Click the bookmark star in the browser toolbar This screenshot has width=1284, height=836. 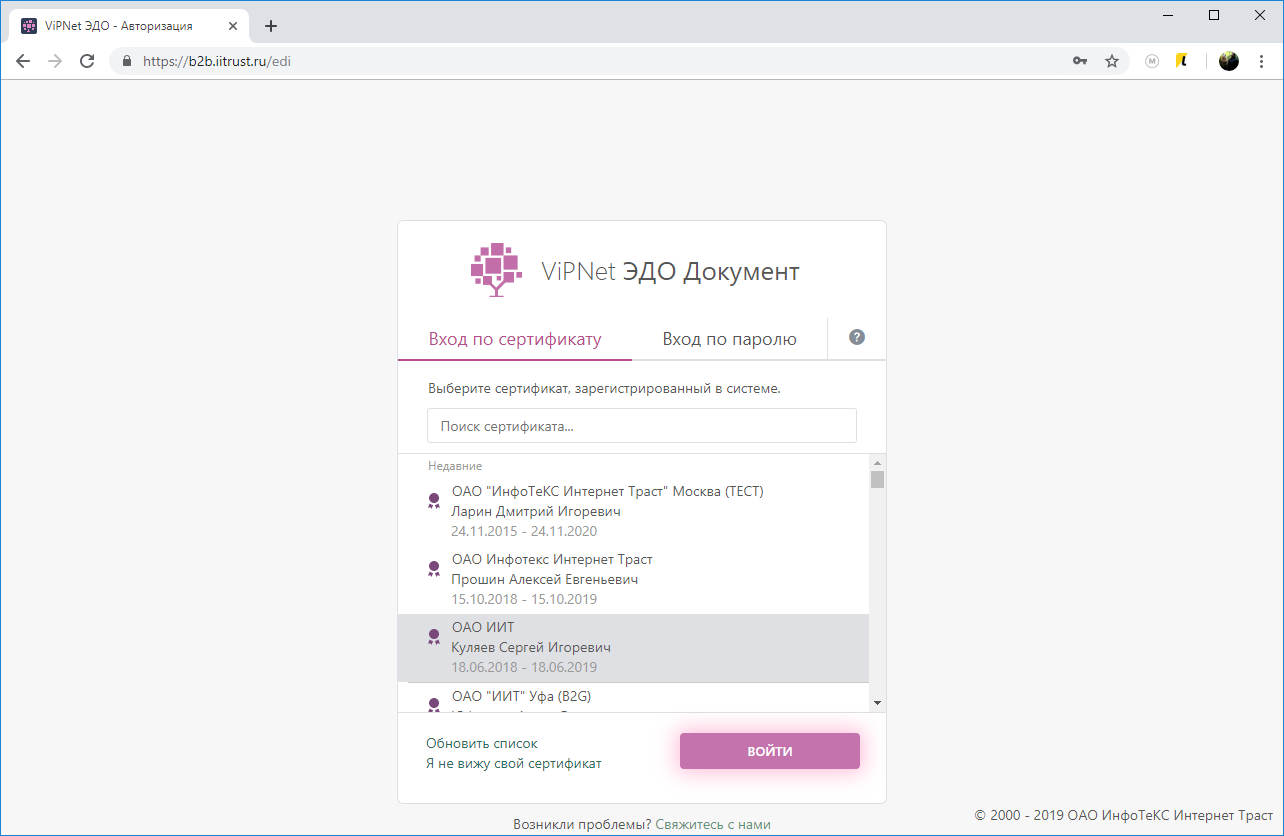[x=1112, y=61]
